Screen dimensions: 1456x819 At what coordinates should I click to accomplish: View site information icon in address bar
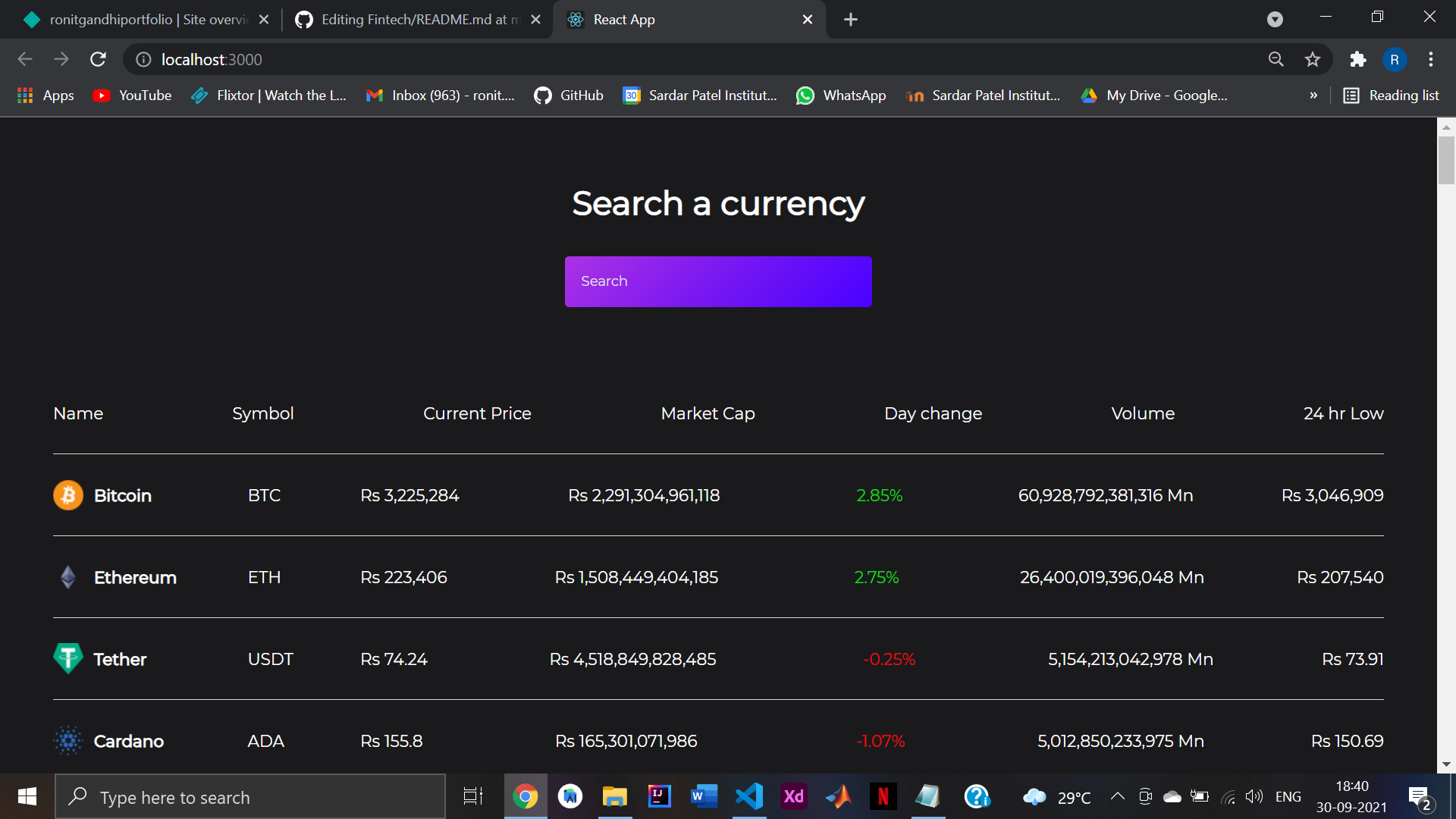[143, 59]
